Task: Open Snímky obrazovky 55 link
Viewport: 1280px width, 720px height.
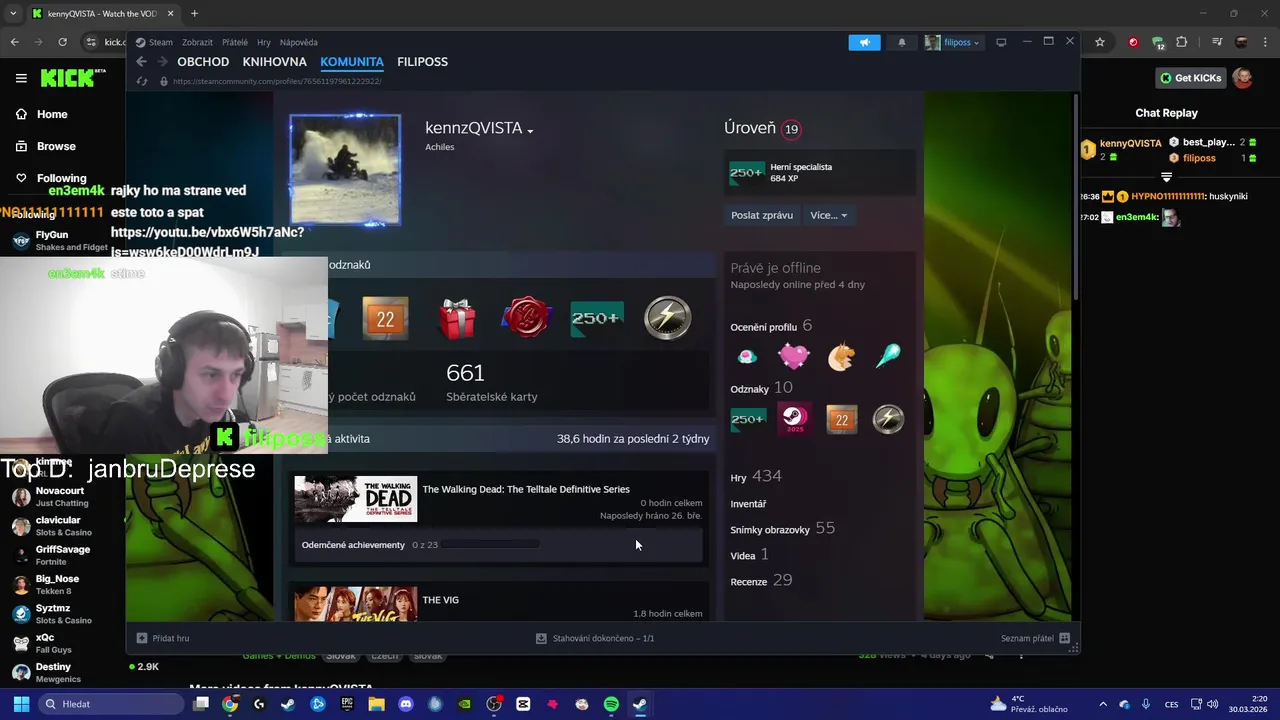Action: [x=782, y=528]
